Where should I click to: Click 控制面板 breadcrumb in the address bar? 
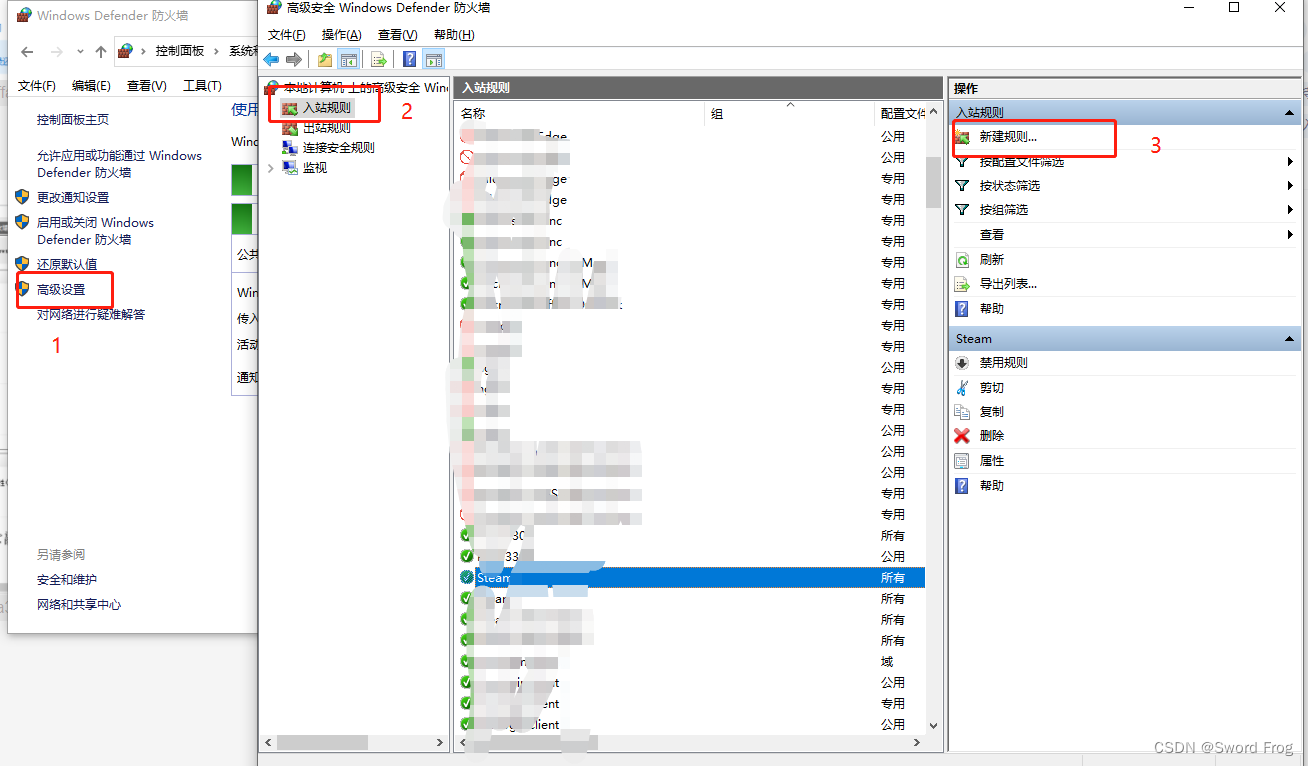180,51
